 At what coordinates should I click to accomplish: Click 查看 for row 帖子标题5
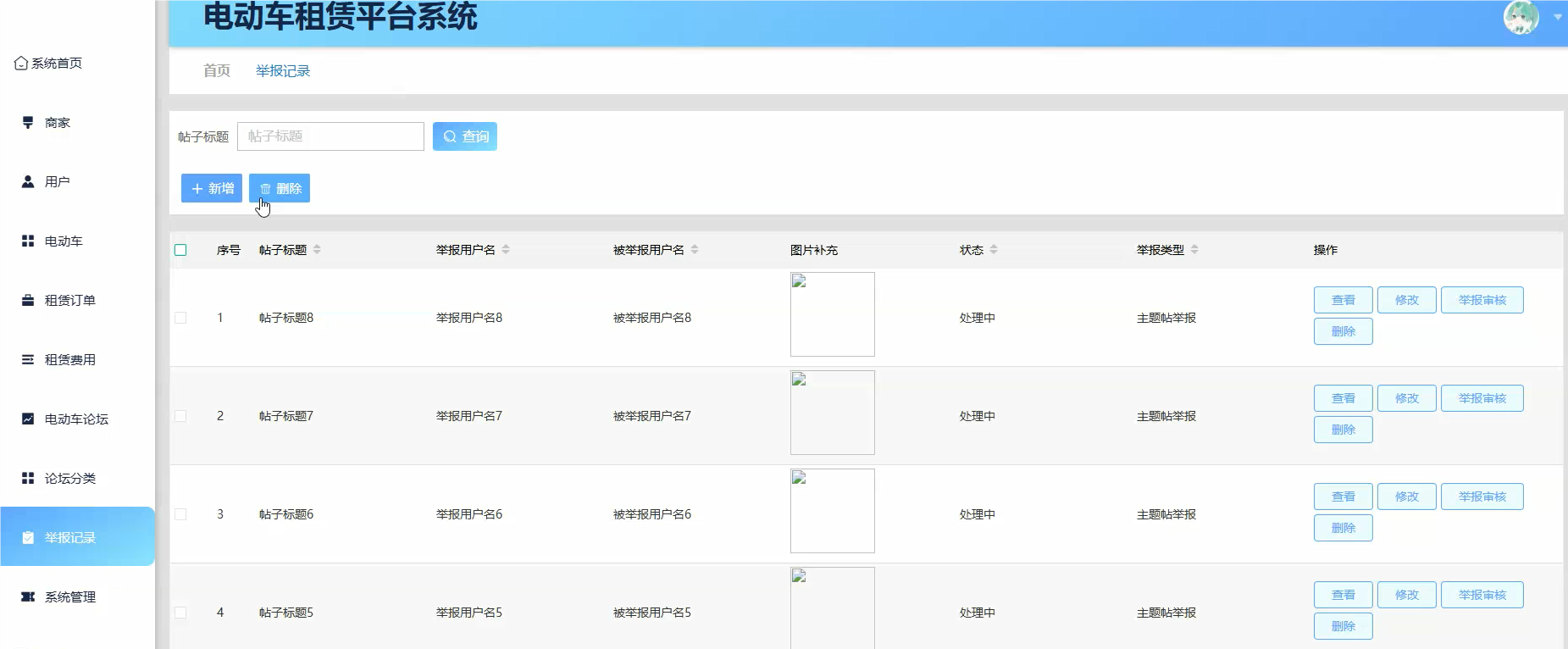pos(1344,595)
